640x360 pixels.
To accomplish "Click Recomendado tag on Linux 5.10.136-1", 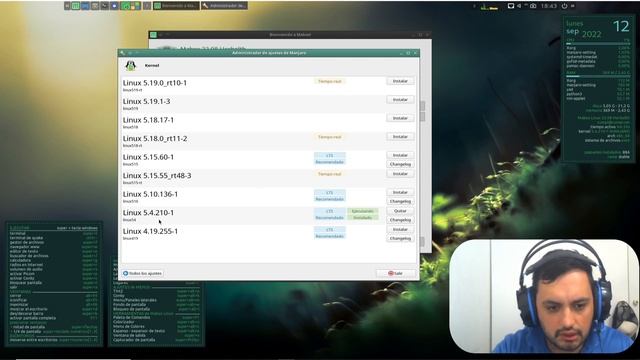I will point(329,199).
